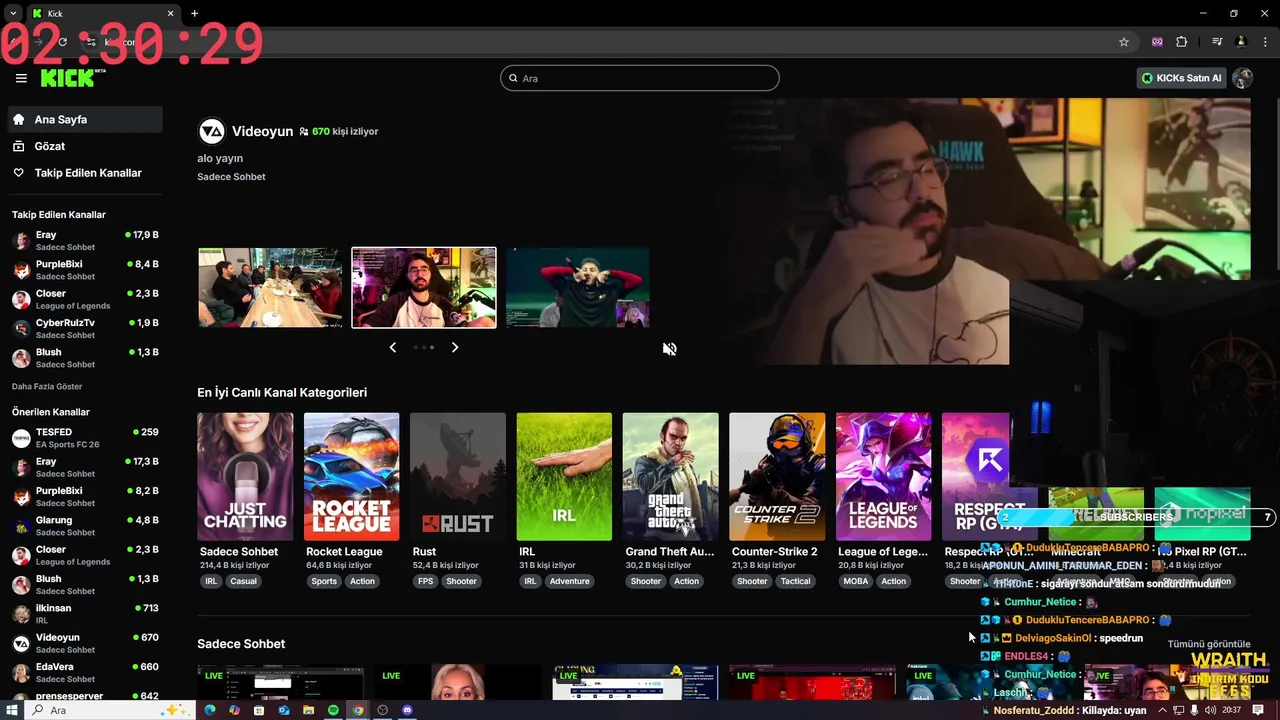Expand Daha Fazla Göster in sidebar

pos(47,386)
